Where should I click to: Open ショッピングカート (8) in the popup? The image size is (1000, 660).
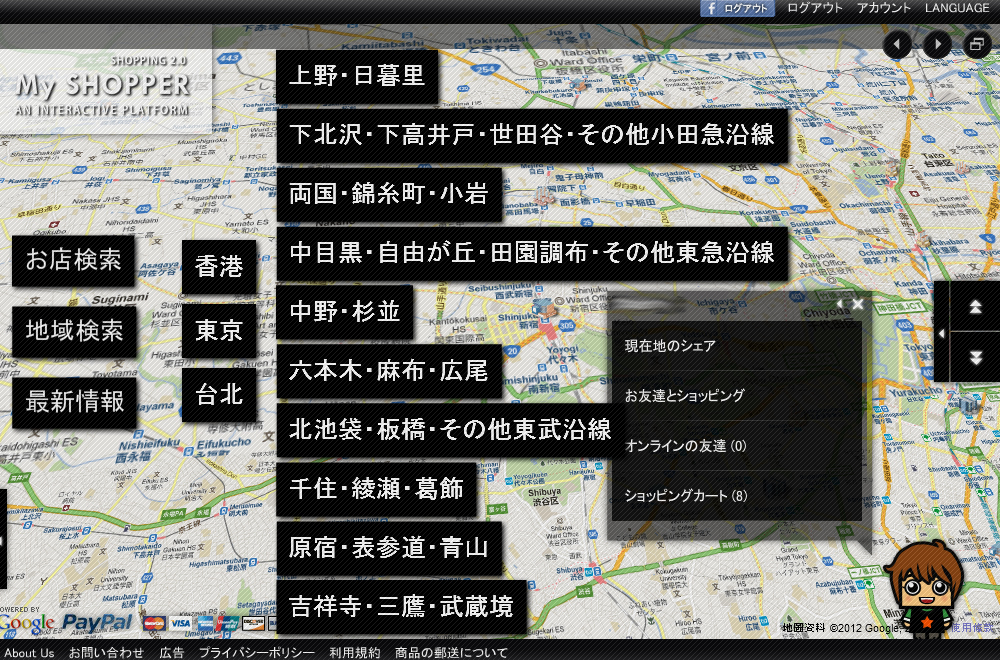coord(685,495)
